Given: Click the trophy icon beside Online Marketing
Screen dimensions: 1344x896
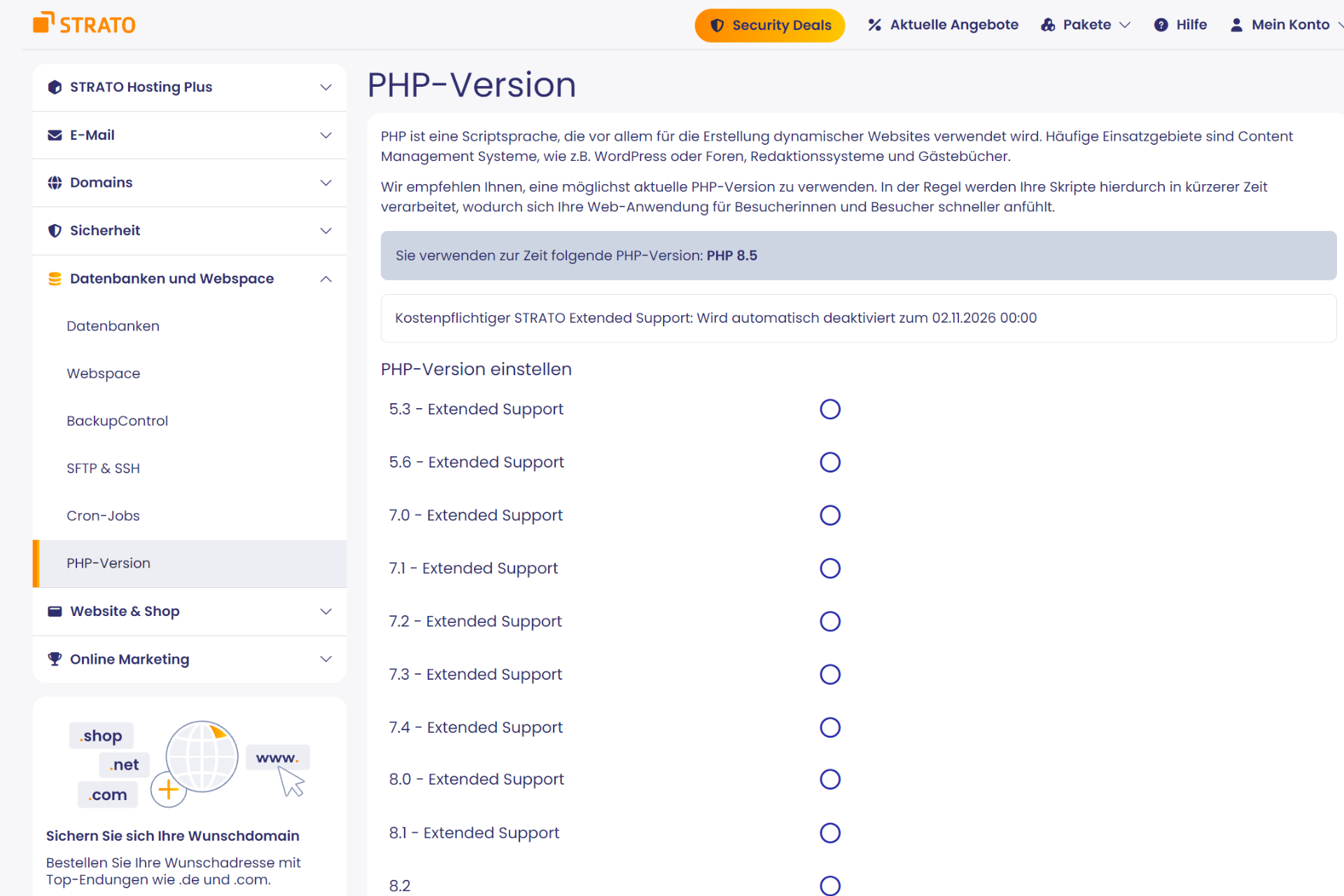Looking at the screenshot, I should 55,659.
